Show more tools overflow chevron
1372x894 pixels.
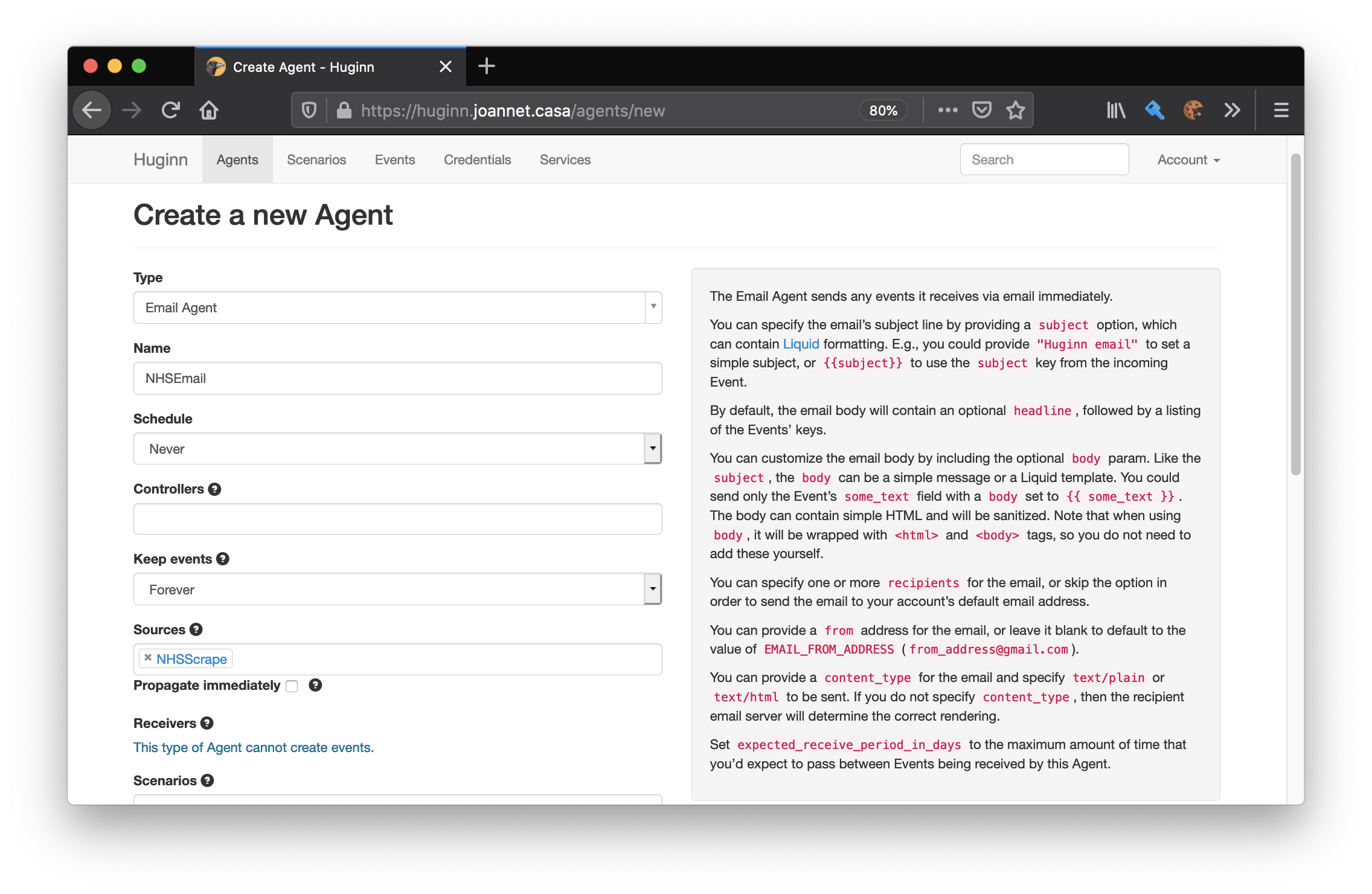1233,111
